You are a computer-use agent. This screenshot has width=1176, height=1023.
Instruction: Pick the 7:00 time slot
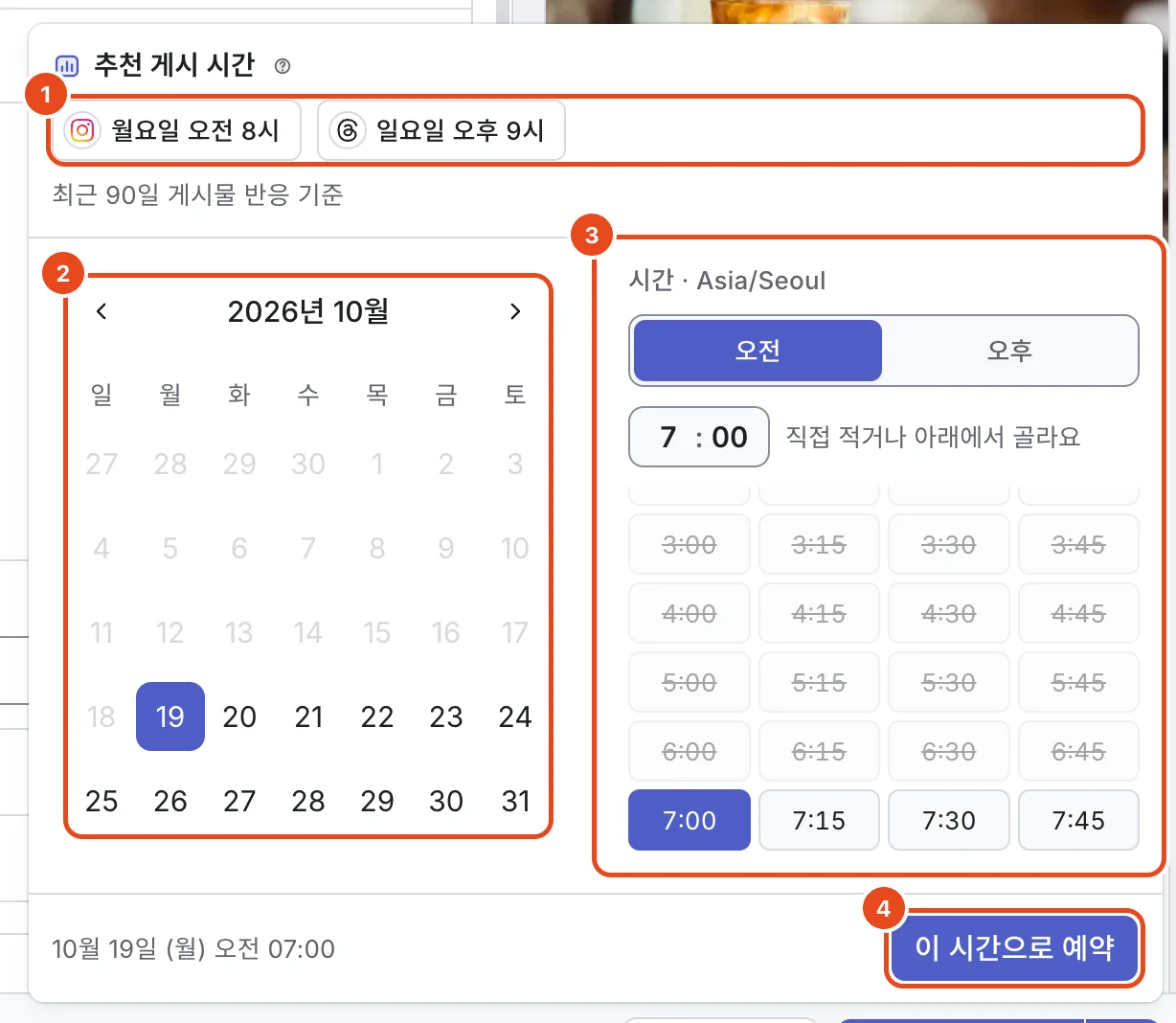tap(689, 820)
